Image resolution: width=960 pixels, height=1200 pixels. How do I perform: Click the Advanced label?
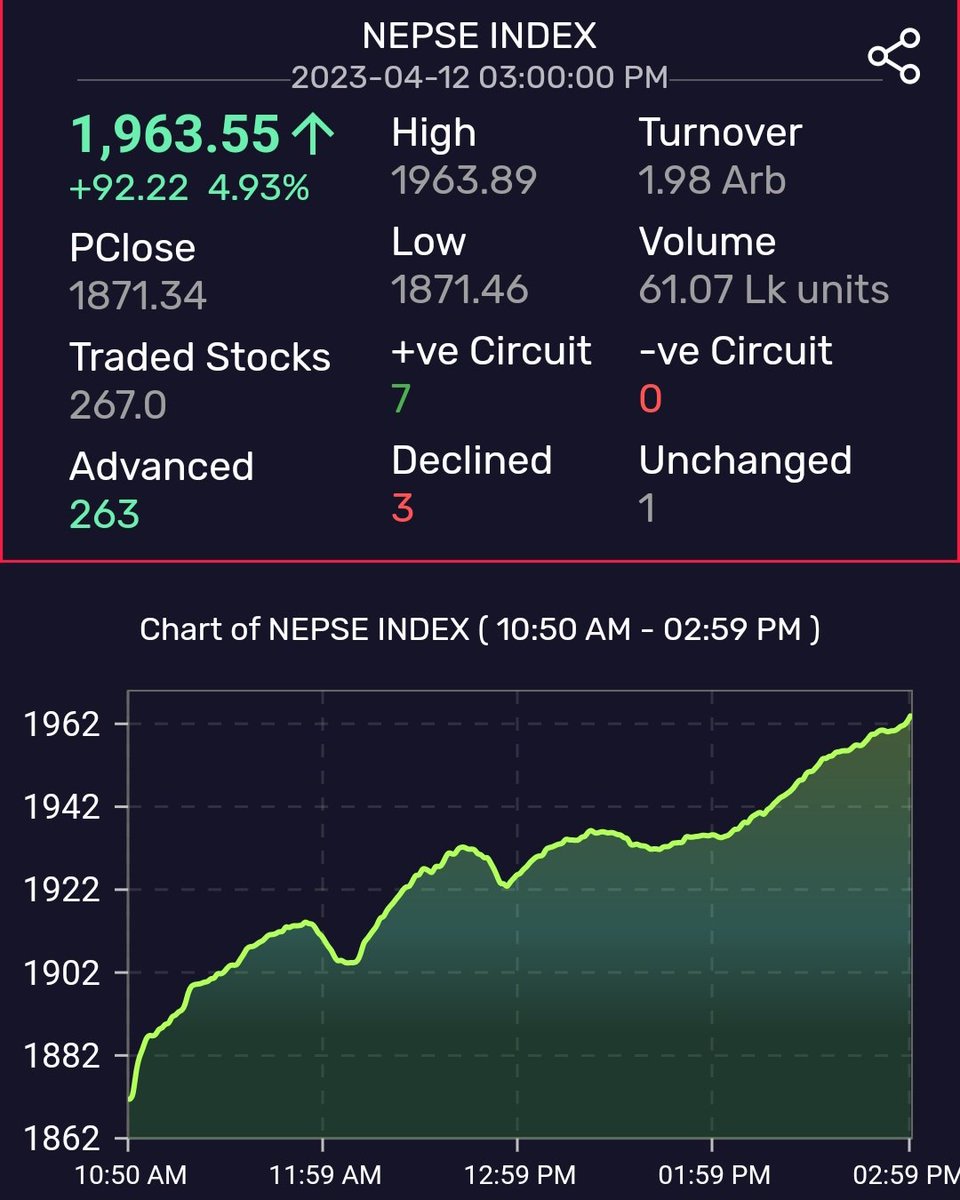click(161, 467)
